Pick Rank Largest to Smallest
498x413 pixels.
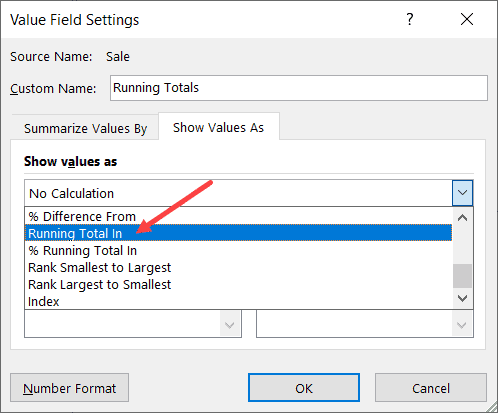tap(238, 284)
